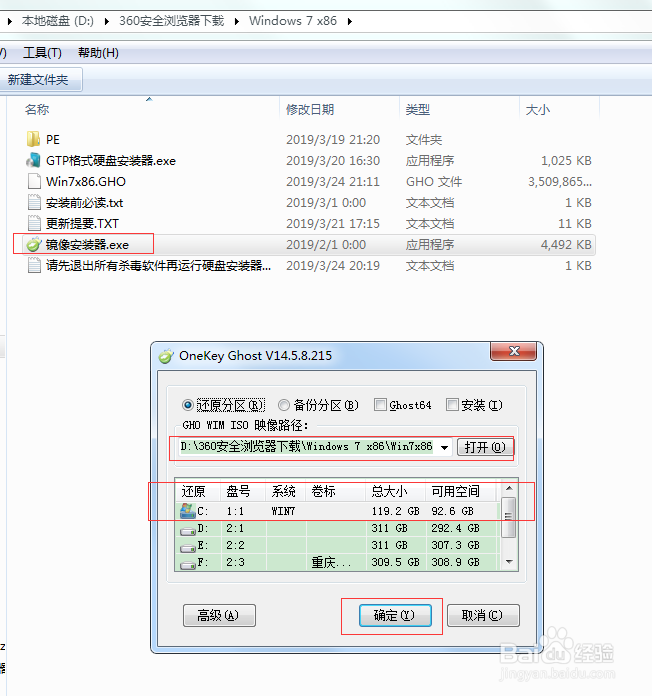Select the E: partition's 307.3 GB free space cell
This screenshot has width=652, height=696.
pyautogui.click(x=455, y=545)
